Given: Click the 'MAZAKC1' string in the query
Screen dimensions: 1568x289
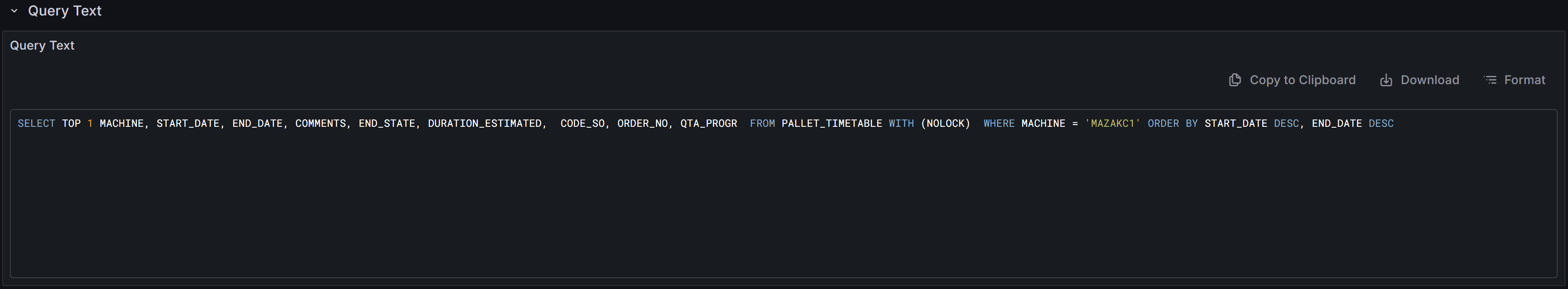Looking at the screenshot, I should [1113, 123].
